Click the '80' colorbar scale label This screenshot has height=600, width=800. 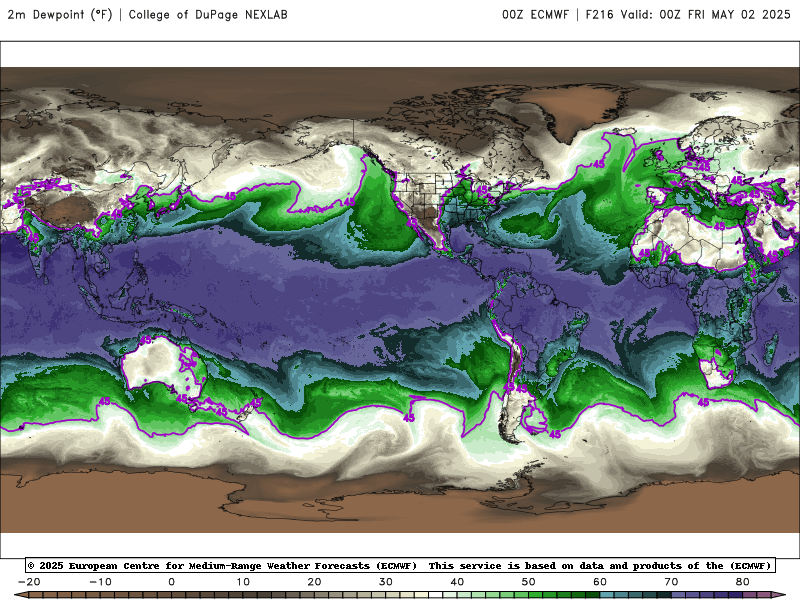[743, 582]
